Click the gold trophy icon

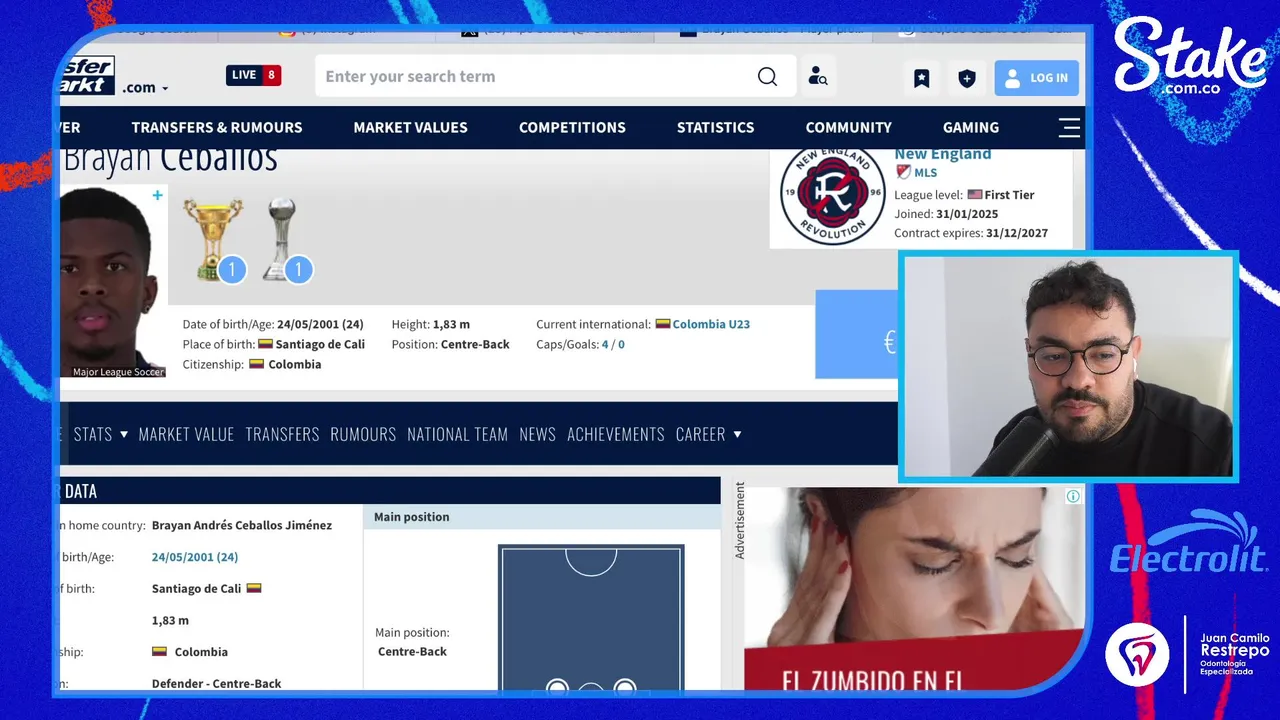[214, 240]
